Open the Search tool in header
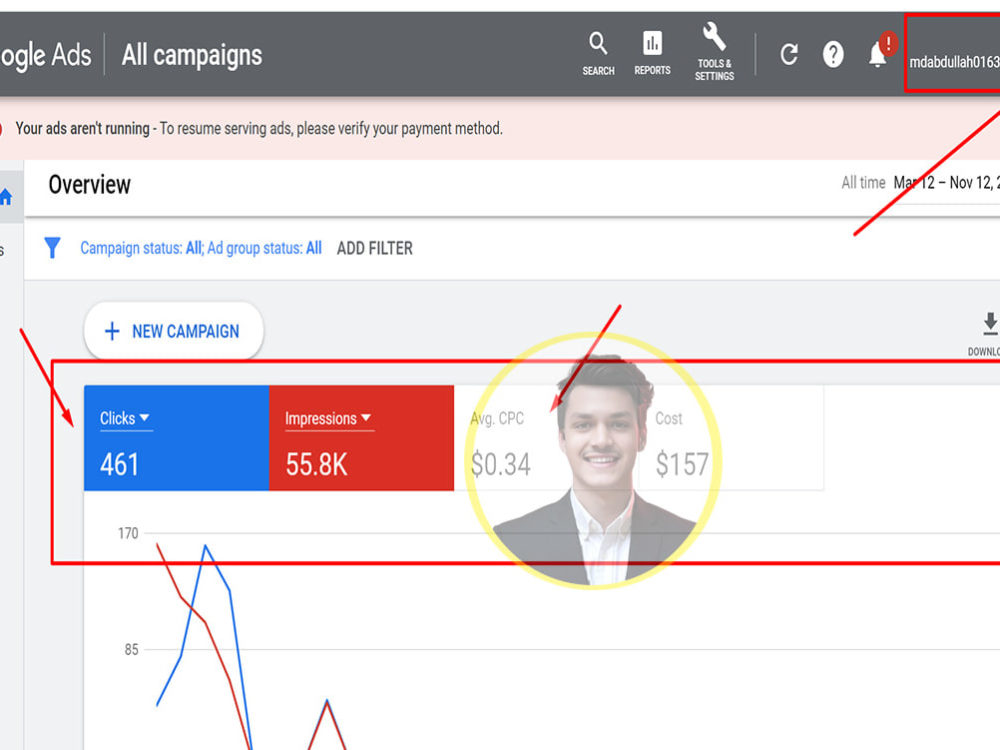Viewport: 1000px width, 750px height. [x=598, y=54]
